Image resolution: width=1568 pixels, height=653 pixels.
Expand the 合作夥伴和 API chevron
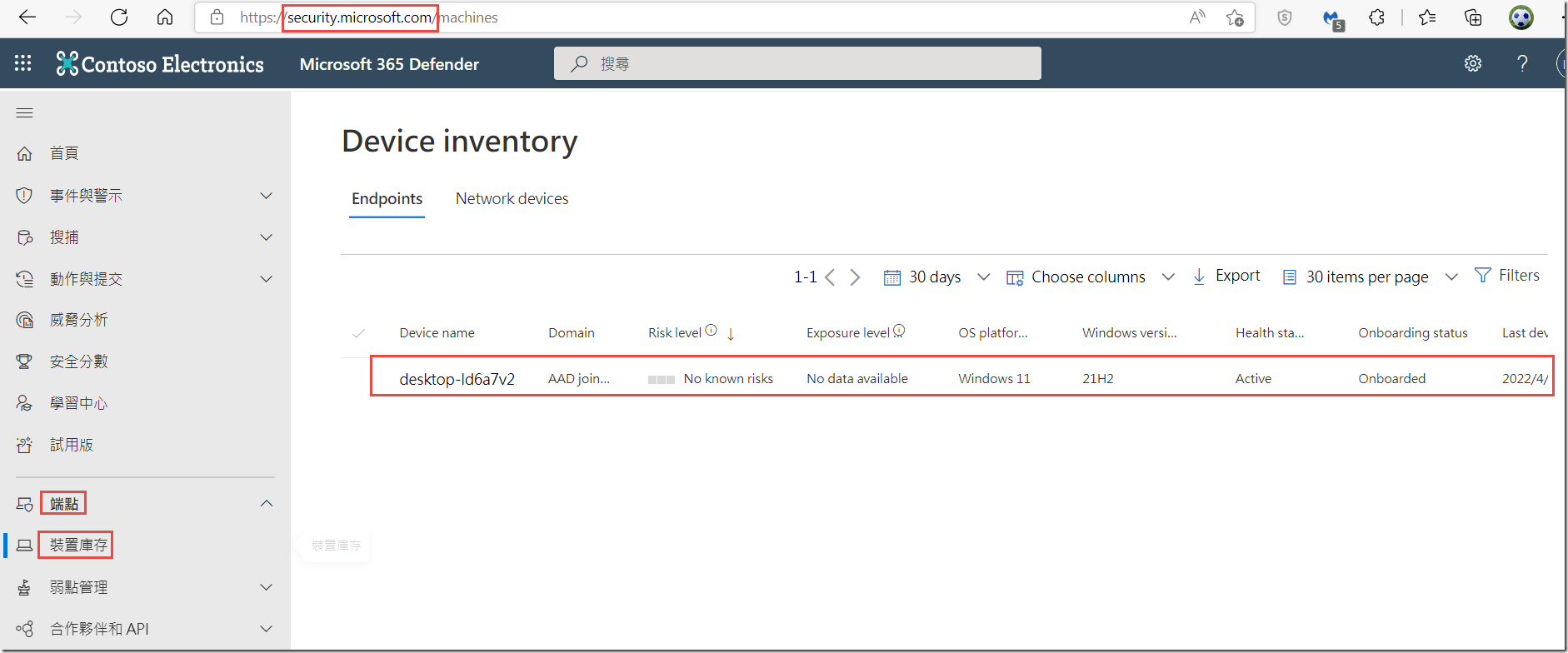point(267,629)
